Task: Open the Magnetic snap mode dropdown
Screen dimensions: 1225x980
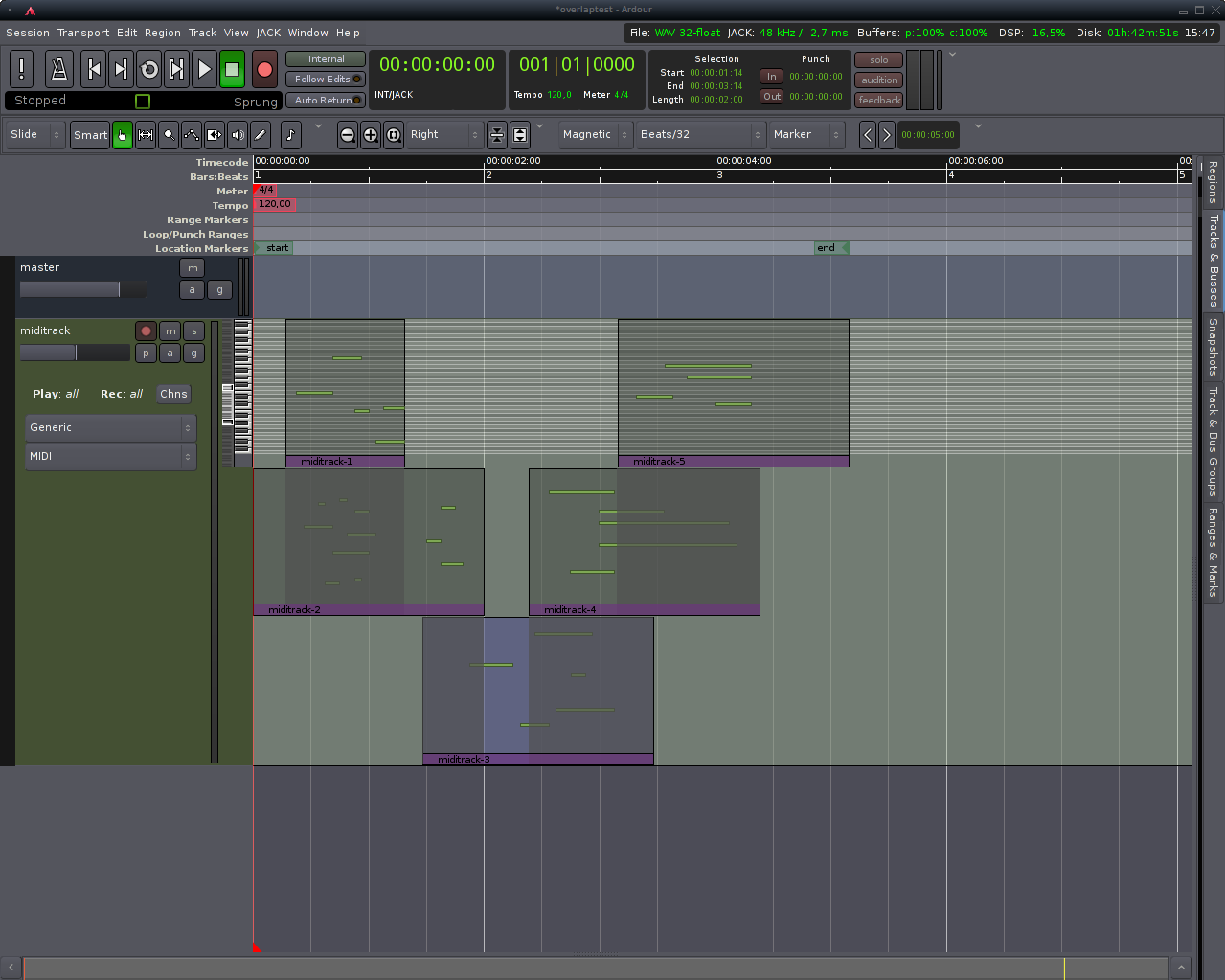Action: pyautogui.click(x=596, y=135)
